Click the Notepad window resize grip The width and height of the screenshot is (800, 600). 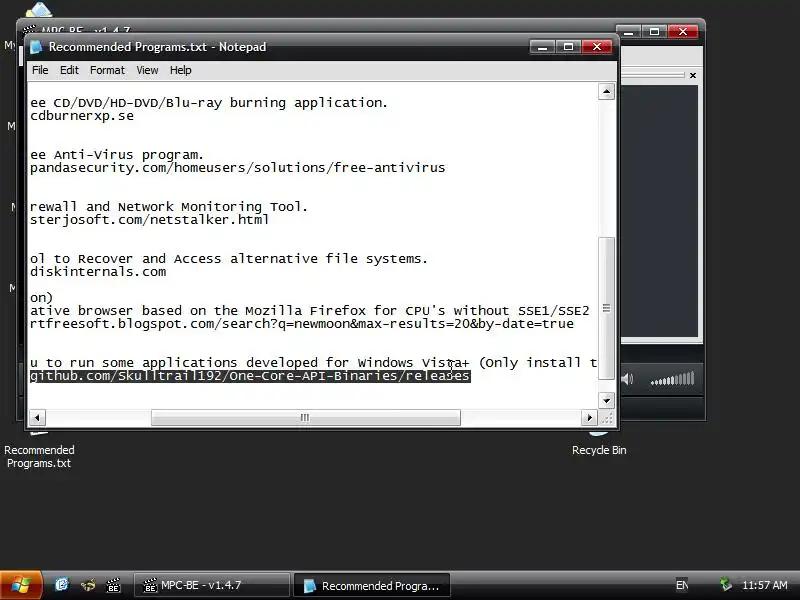pyautogui.click(x=607, y=418)
